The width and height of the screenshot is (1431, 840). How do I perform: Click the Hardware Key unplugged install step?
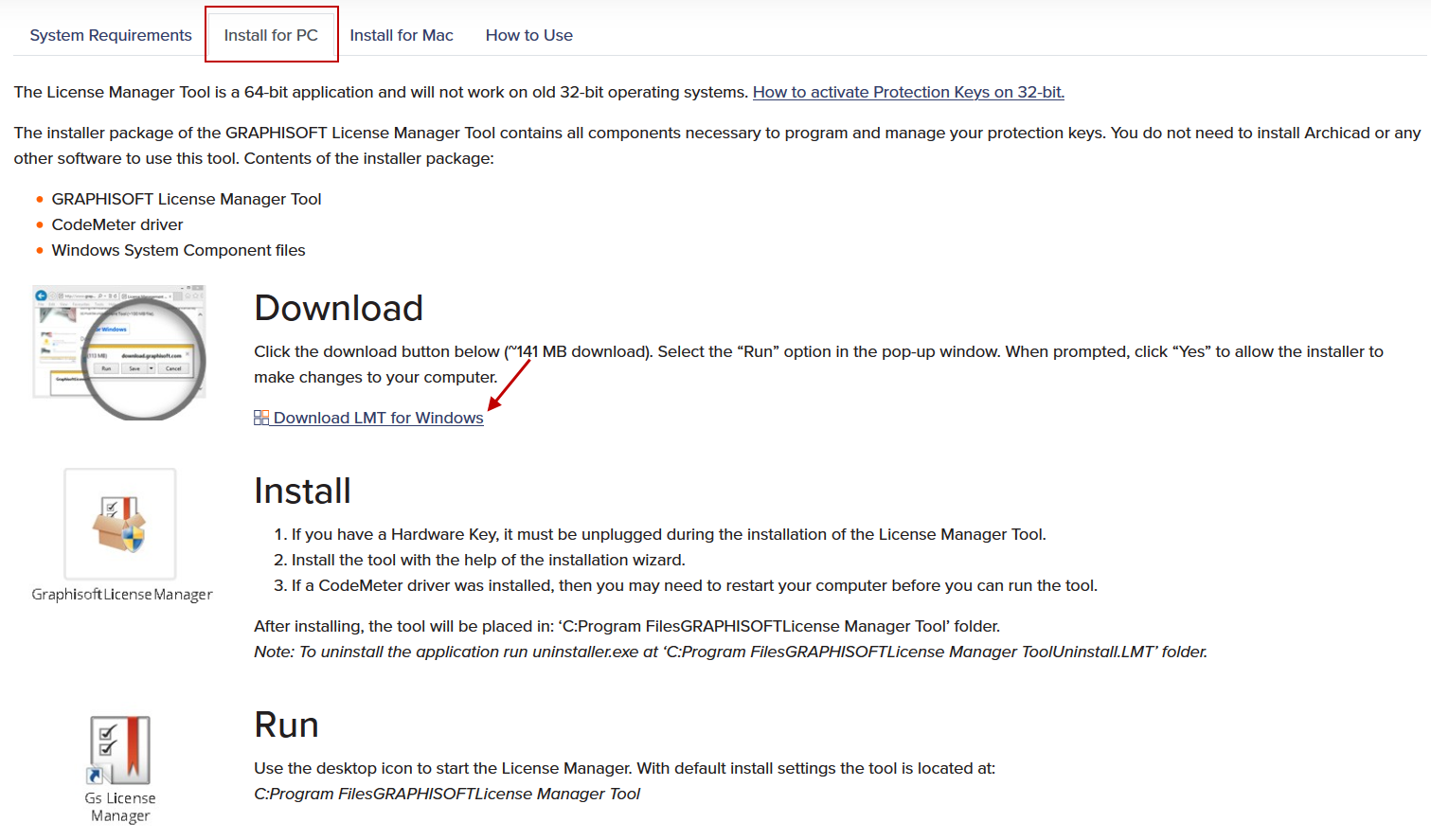click(669, 534)
